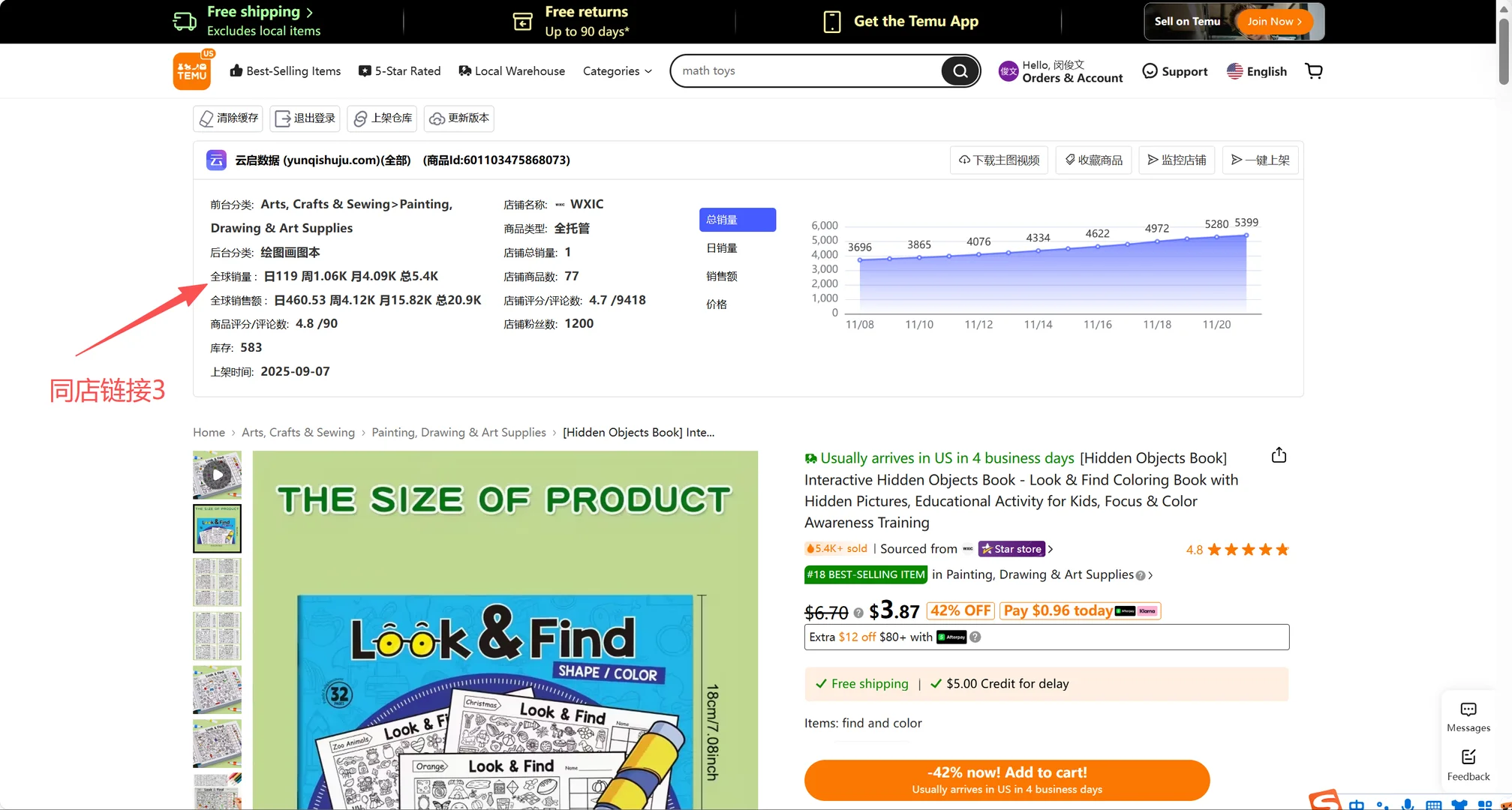Click the Sogou input method S logo
1512x810 pixels.
[x=1325, y=800]
